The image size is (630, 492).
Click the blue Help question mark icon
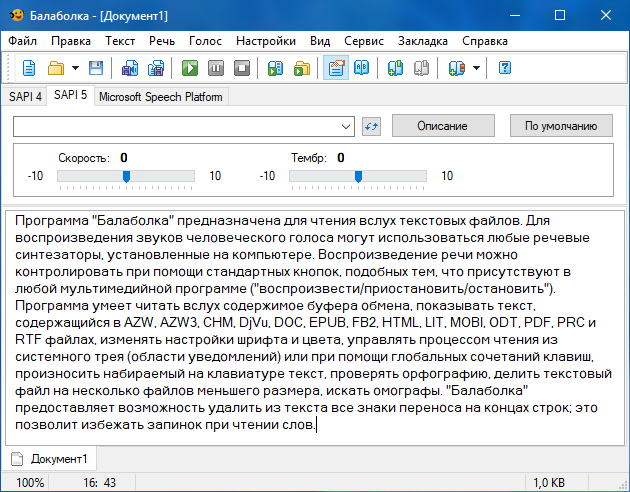(505, 68)
